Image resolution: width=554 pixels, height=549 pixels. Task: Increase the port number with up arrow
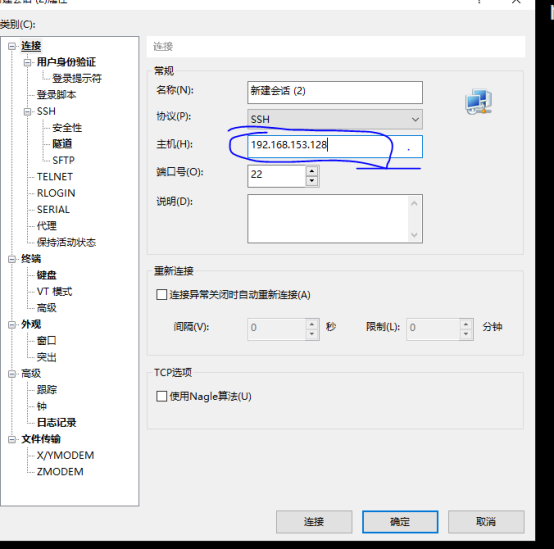(312, 171)
